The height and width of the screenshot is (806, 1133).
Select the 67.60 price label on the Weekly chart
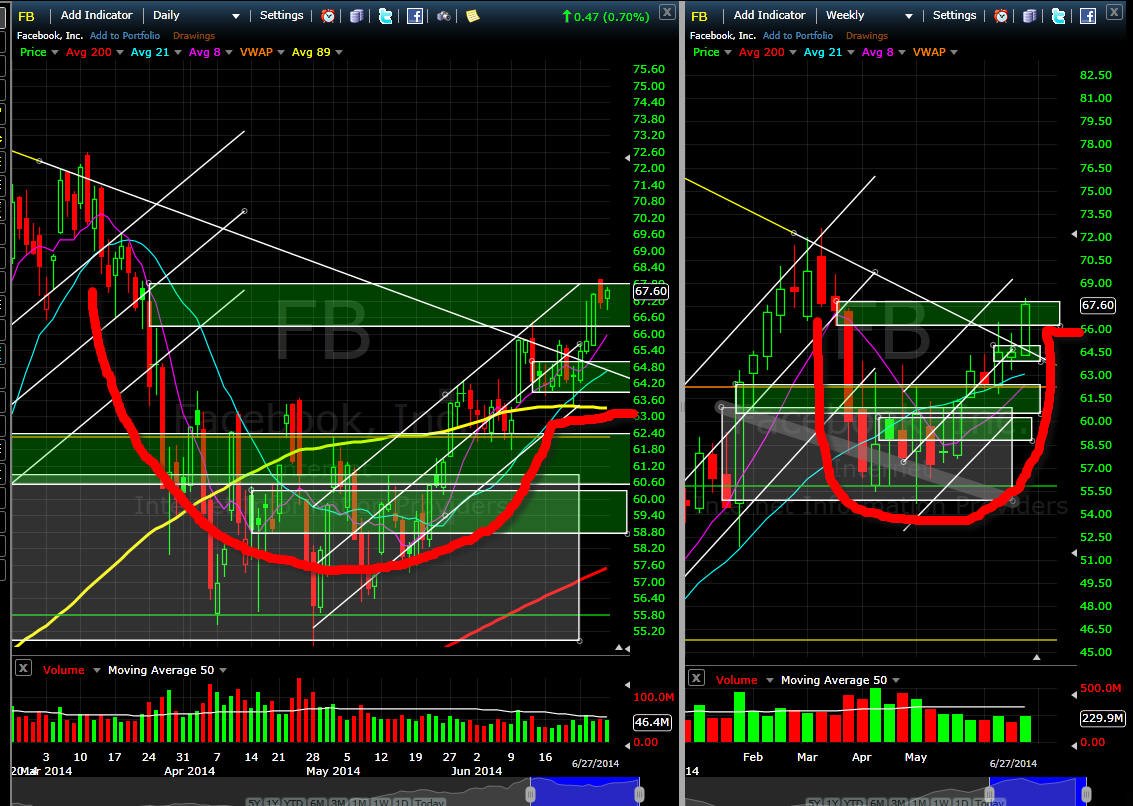1098,305
